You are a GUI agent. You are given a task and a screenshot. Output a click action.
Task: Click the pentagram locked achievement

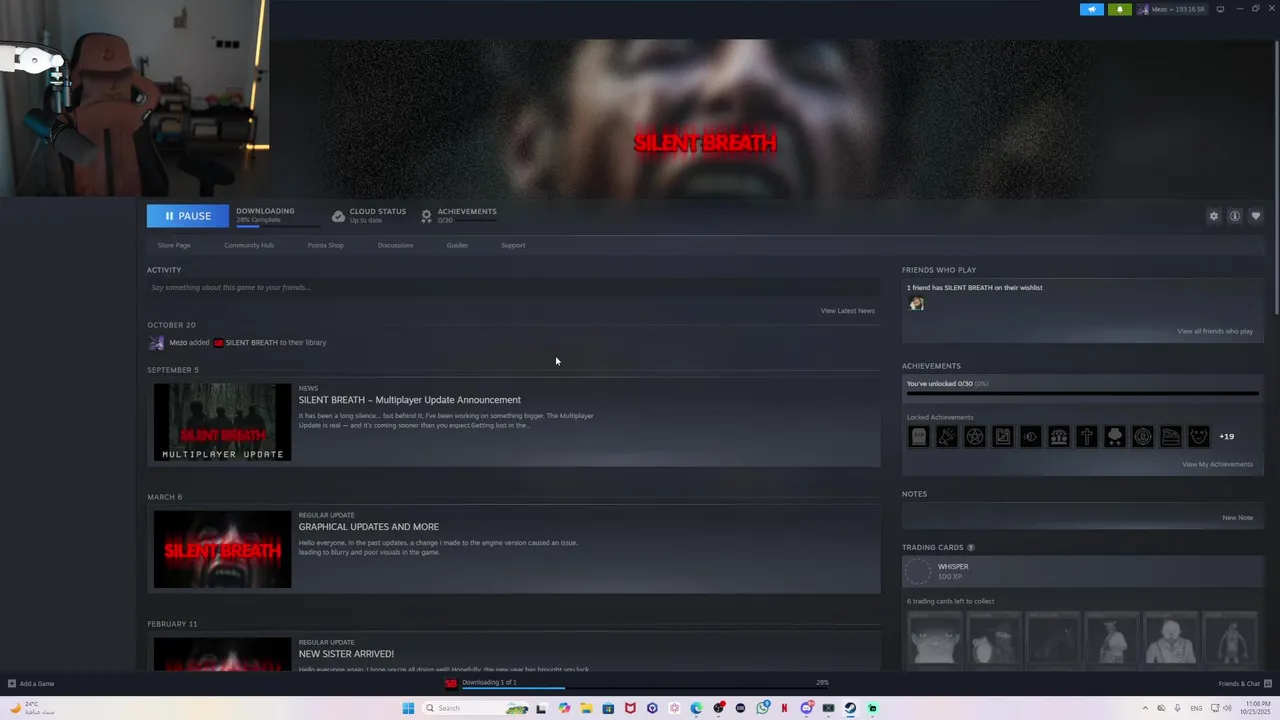click(x=974, y=436)
